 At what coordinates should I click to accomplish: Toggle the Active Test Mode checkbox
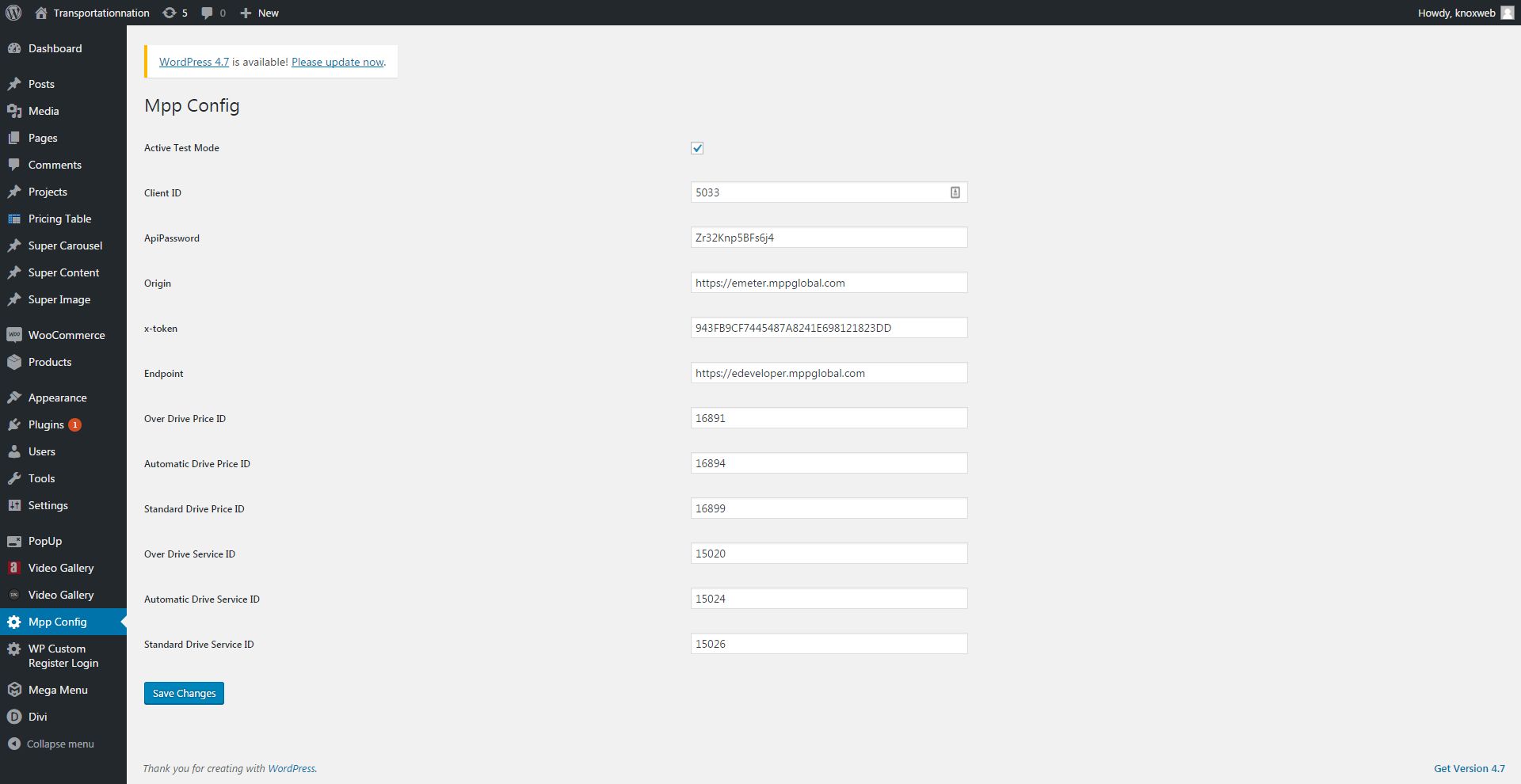pos(697,148)
